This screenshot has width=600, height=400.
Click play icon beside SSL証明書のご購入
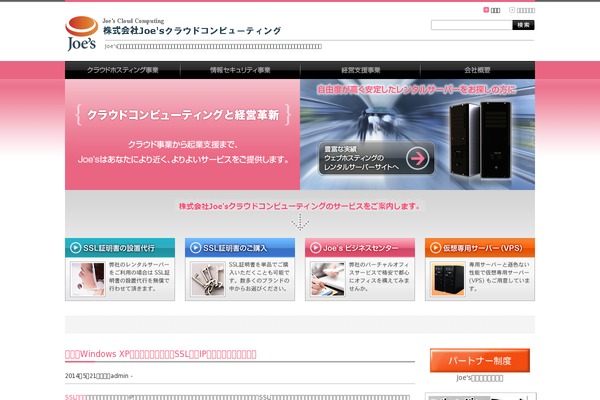pyautogui.click(x=196, y=248)
